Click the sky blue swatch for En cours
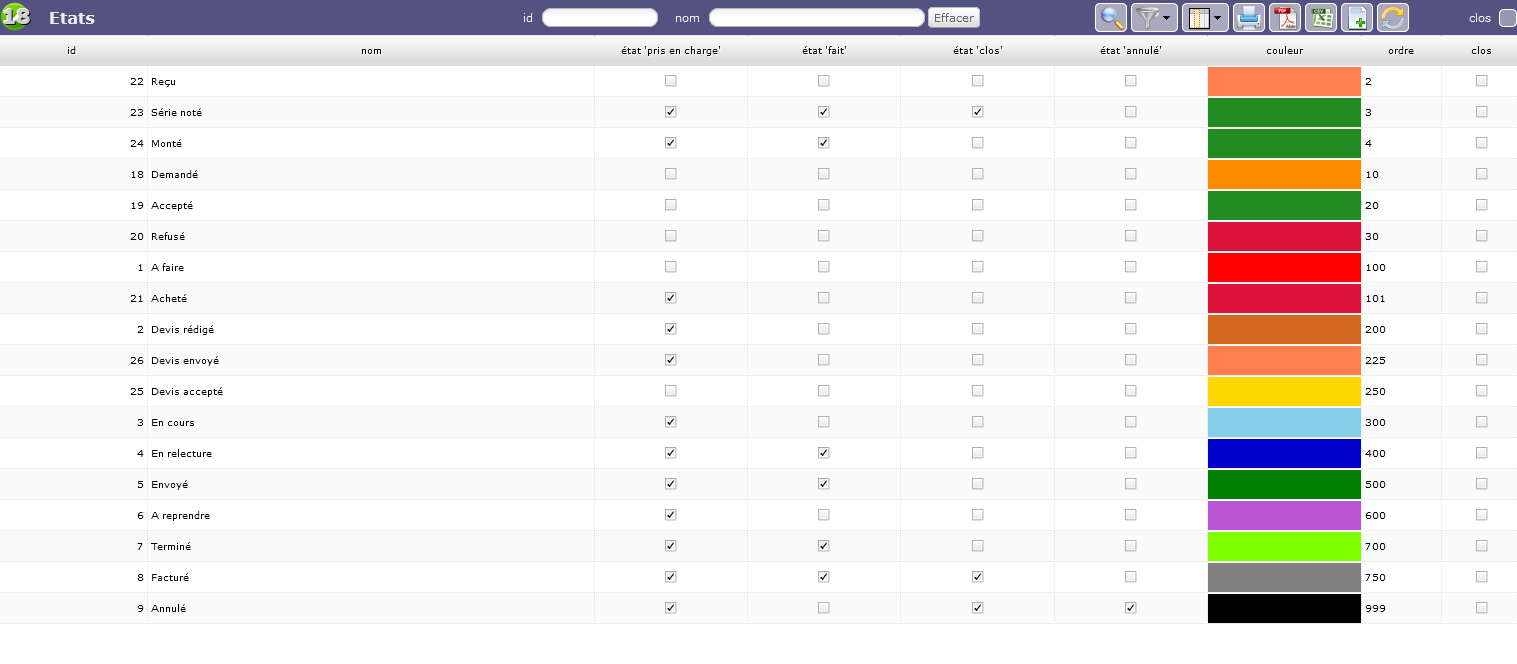Image resolution: width=1517 pixels, height=664 pixels. click(x=1284, y=422)
